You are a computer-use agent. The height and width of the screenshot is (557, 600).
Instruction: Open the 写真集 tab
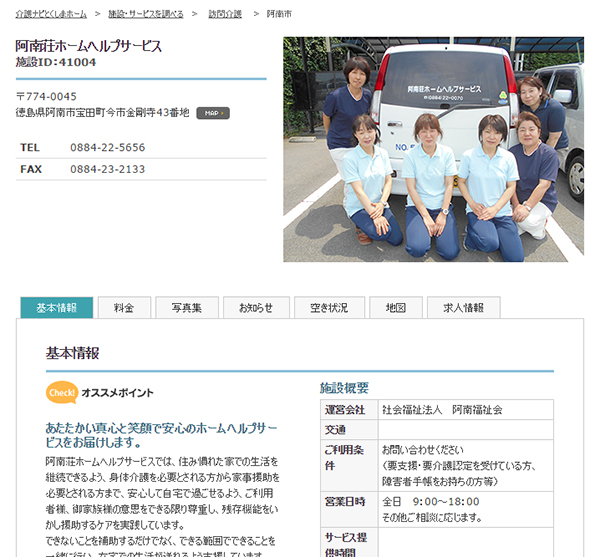[186, 308]
